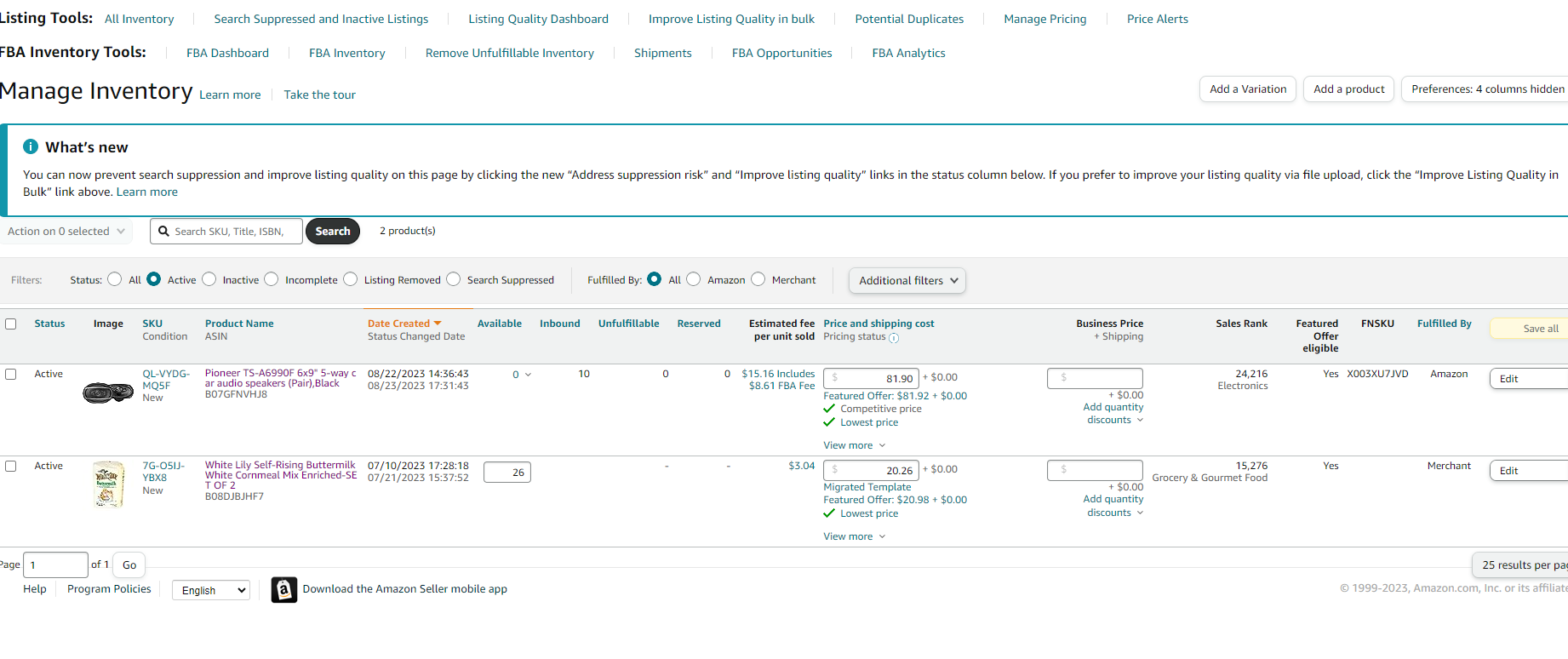
Task: Click the page number input field
Action: point(55,564)
